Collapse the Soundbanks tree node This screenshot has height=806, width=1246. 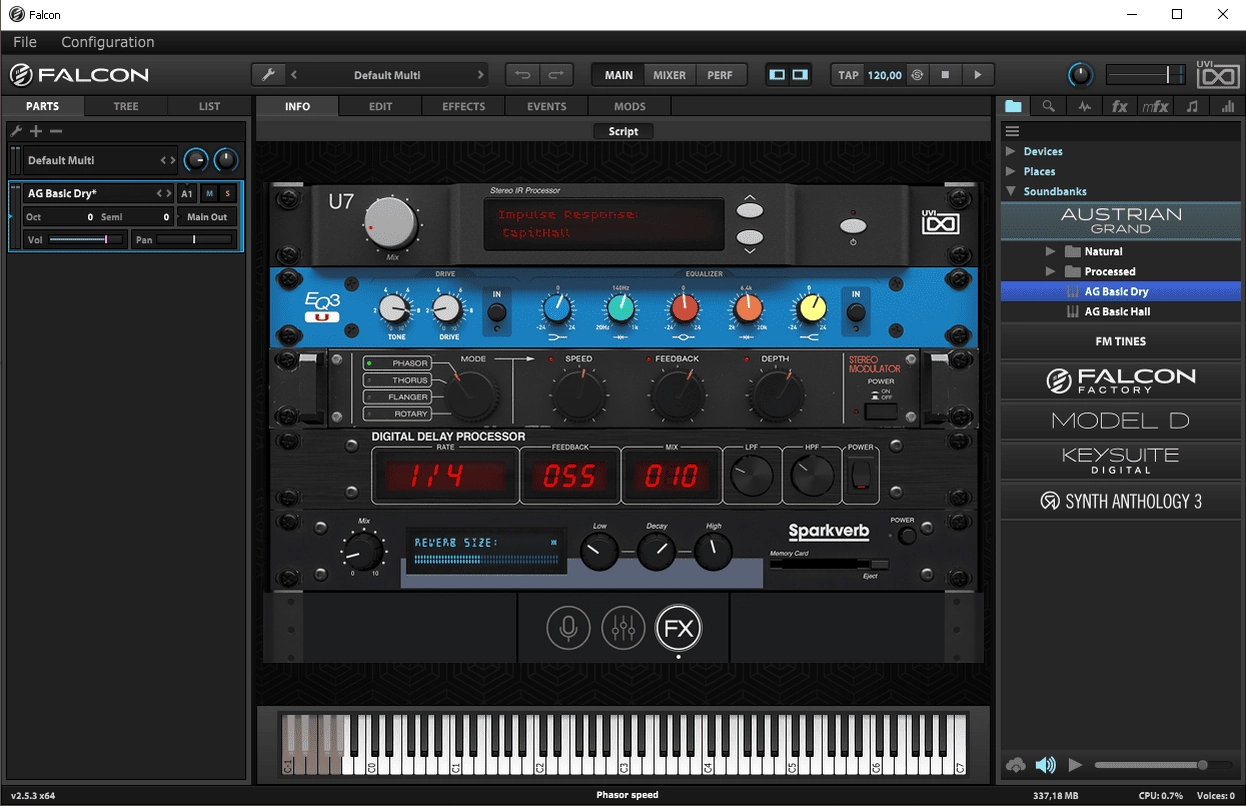[1011, 191]
